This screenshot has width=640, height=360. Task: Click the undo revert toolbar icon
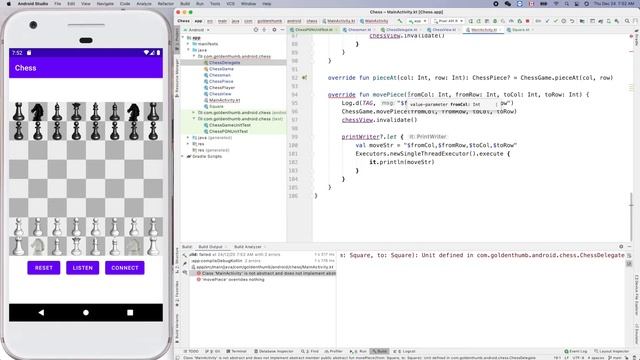pyautogui.click(x=572, y=21)
